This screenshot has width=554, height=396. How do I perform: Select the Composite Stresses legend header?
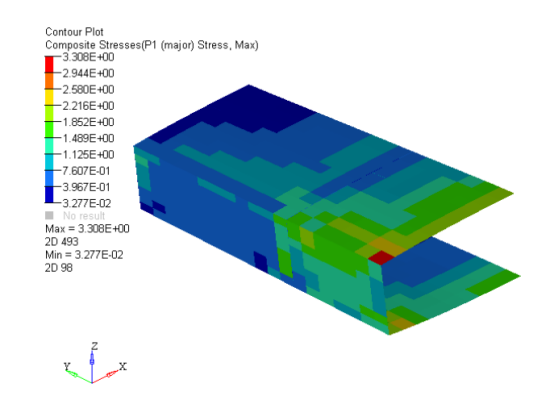pos(152,45)
